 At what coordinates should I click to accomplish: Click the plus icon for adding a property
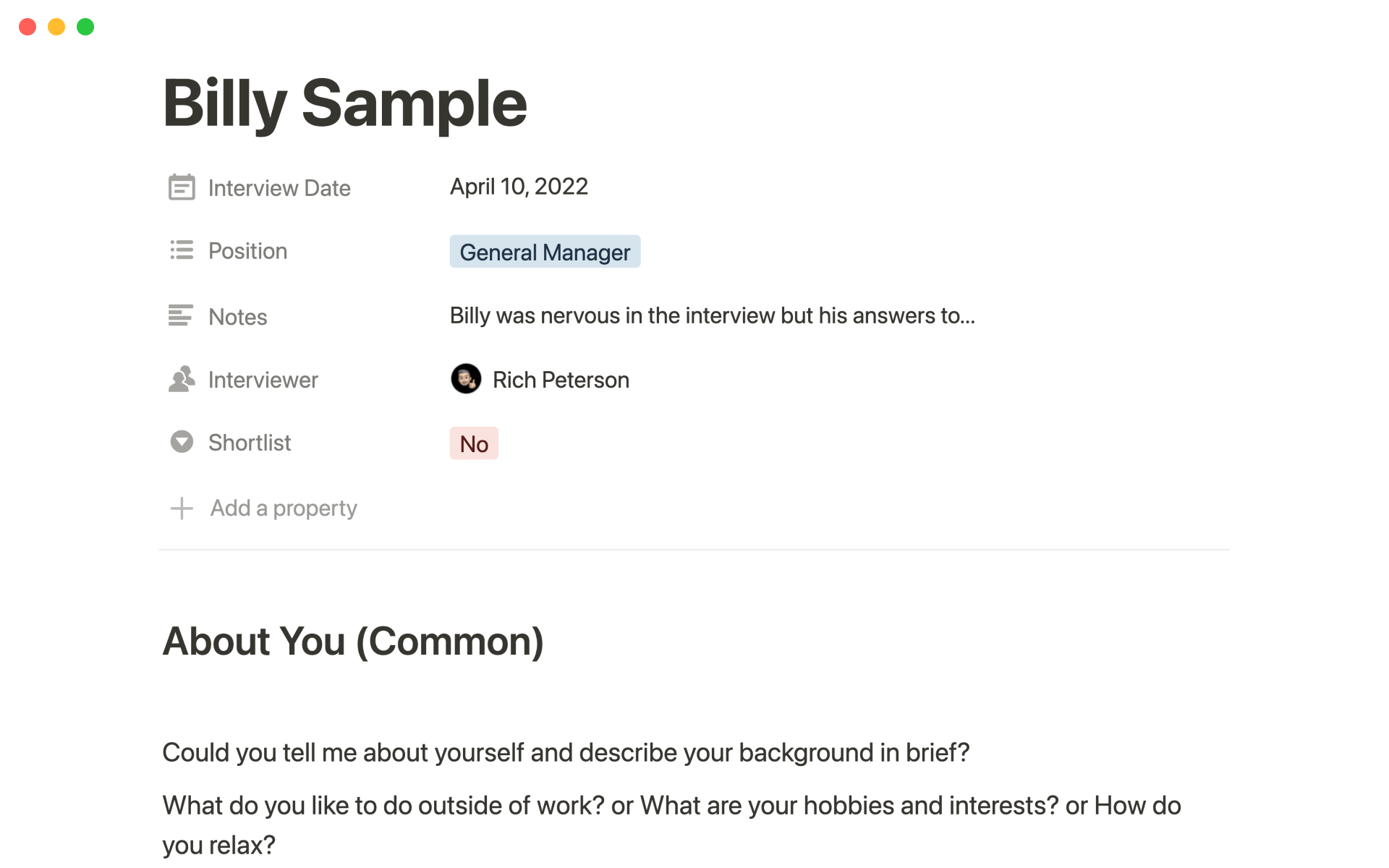coord(182,509)
